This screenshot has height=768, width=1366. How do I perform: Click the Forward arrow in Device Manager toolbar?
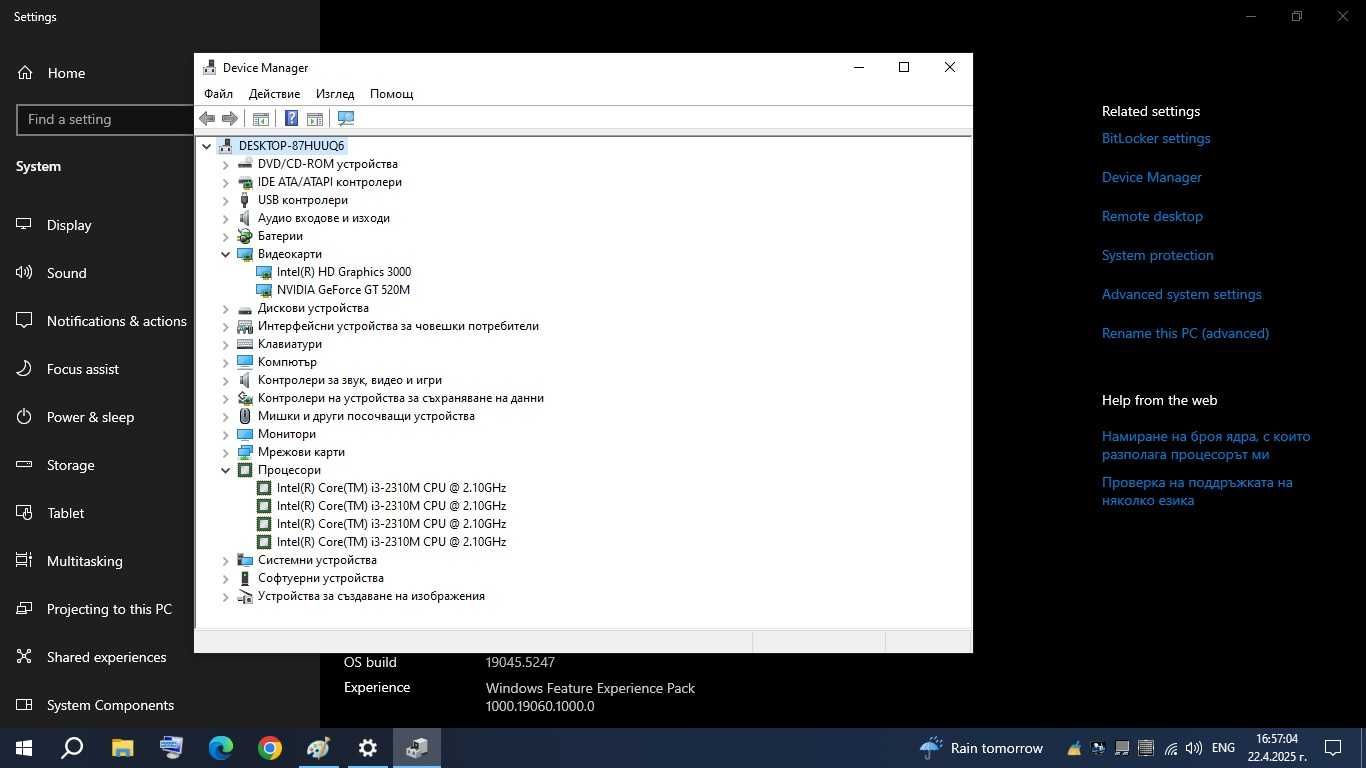[230, 118]
